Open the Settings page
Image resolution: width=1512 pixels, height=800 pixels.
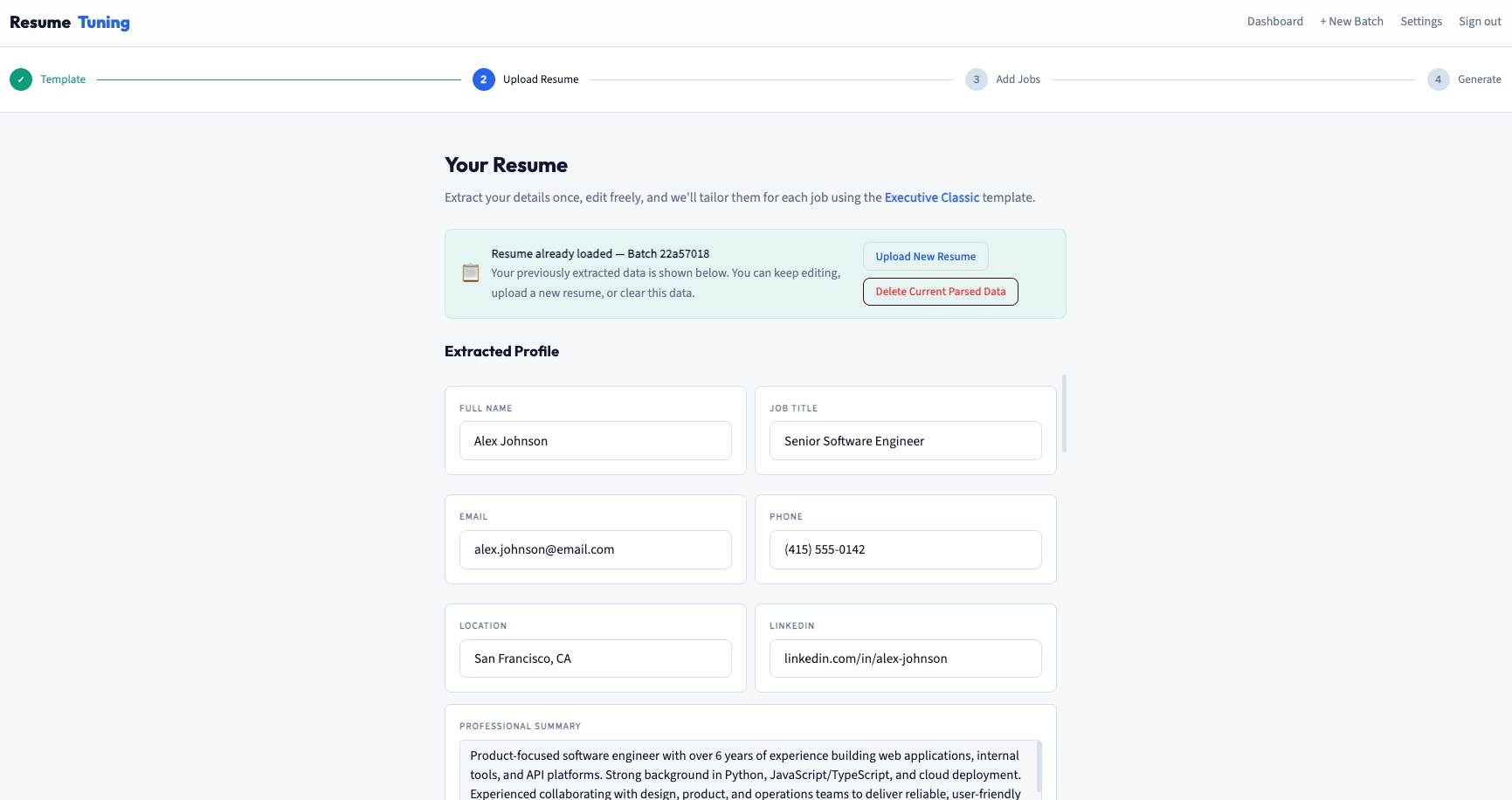coord(1421,21)
